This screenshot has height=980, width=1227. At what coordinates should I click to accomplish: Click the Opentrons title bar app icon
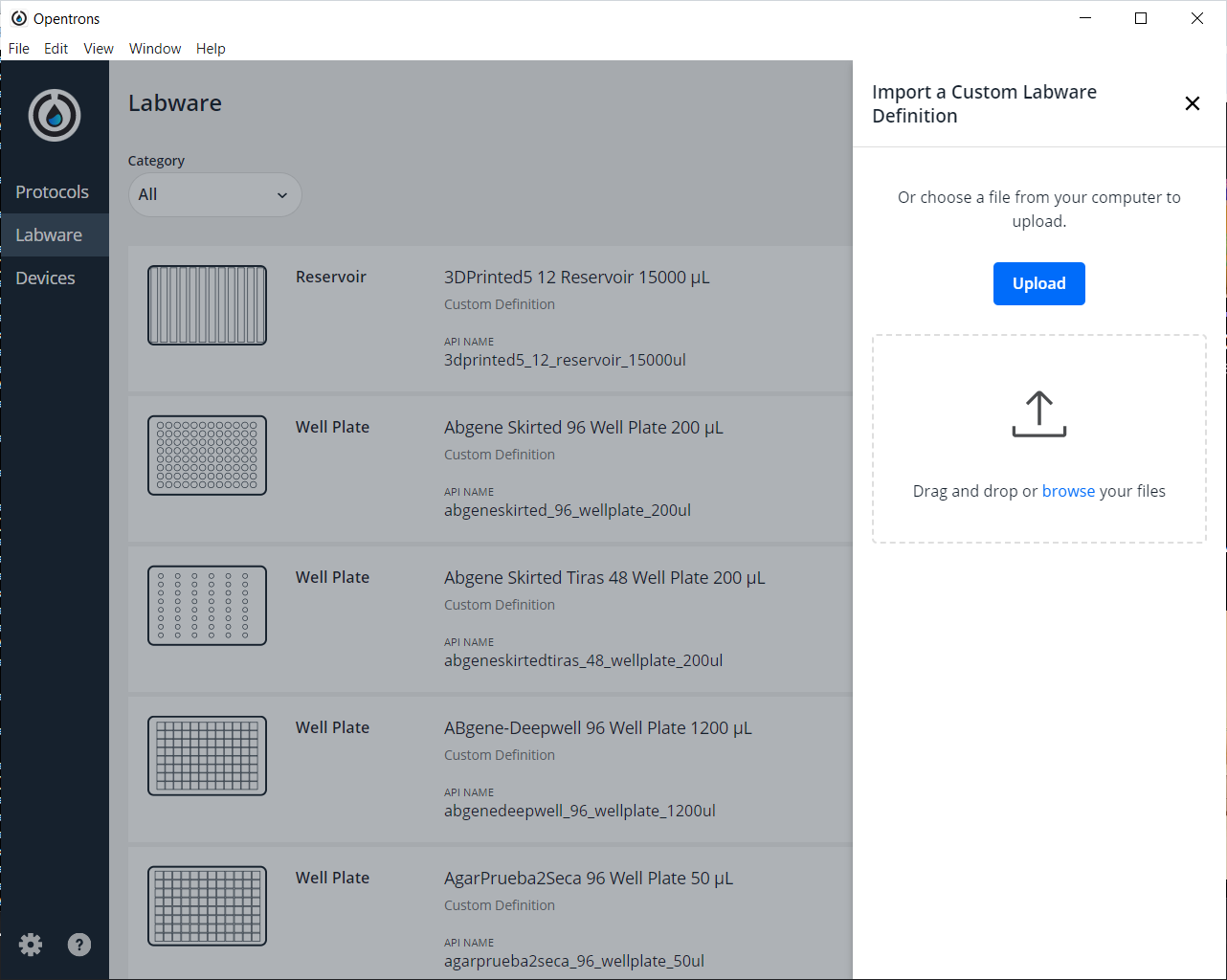pos(18,18)
